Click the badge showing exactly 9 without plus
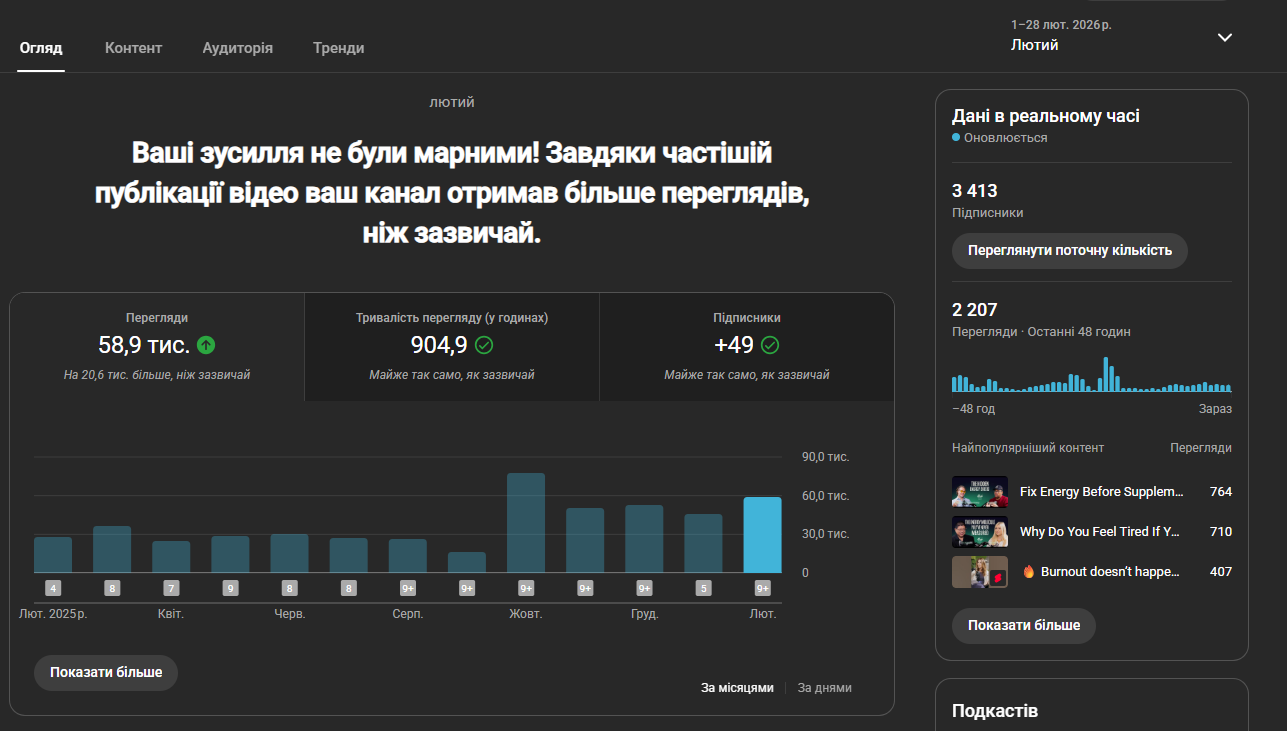 pos(230,588)
